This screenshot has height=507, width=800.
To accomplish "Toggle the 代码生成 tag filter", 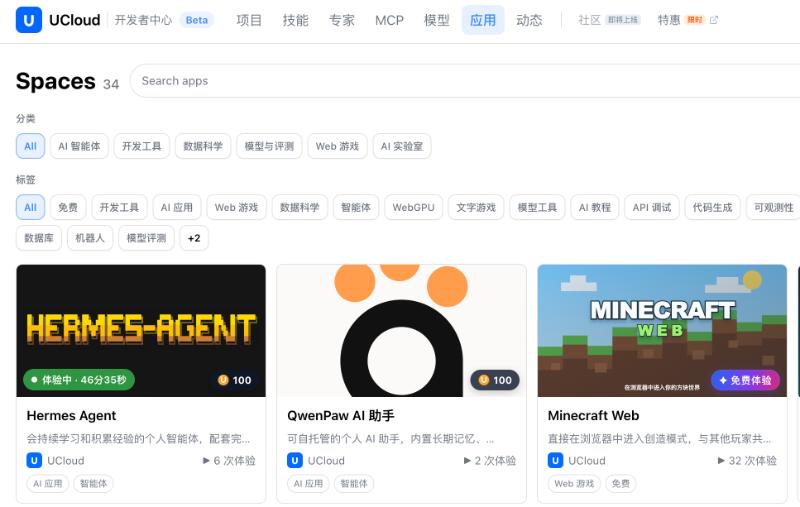I will (712, 208).
